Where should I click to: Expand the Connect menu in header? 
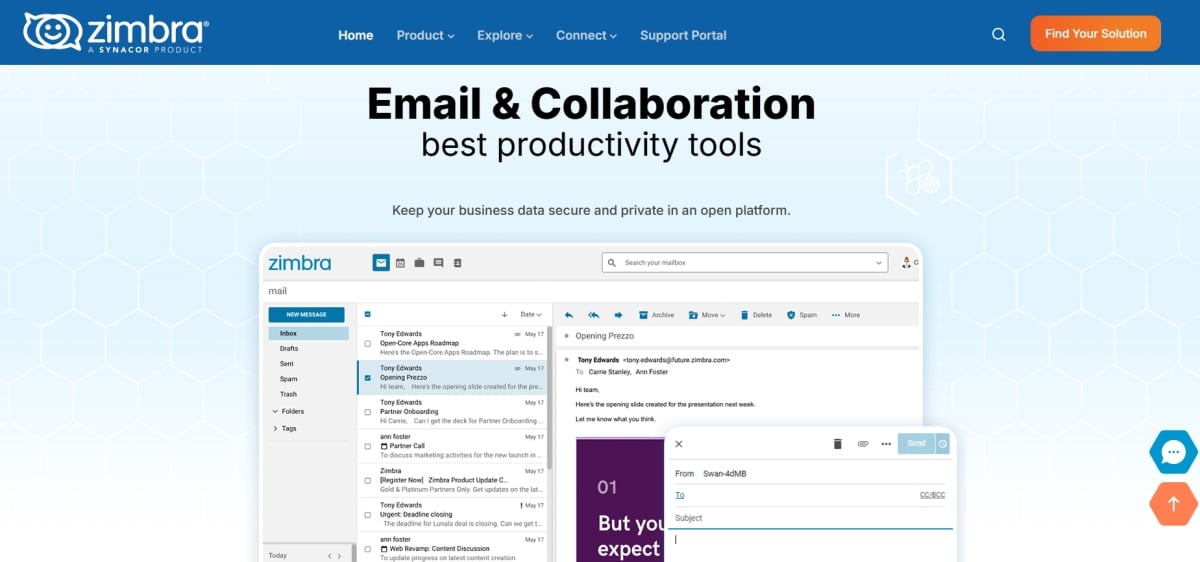click(x=586, y=35)
